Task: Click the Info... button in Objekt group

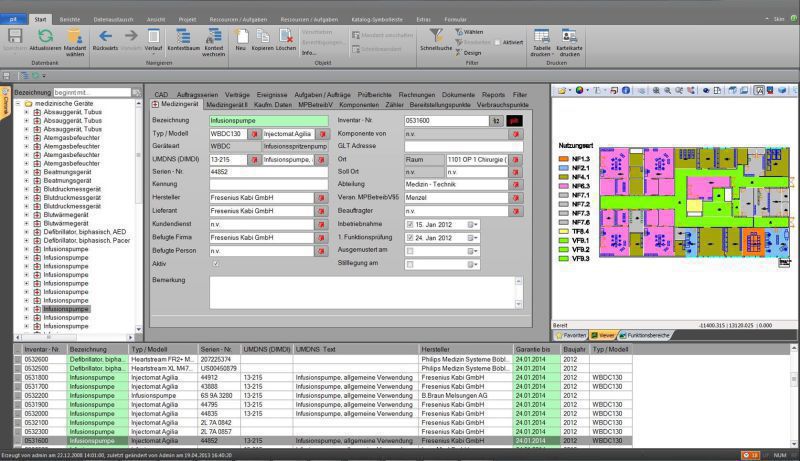Action: [x=309, y=53]
